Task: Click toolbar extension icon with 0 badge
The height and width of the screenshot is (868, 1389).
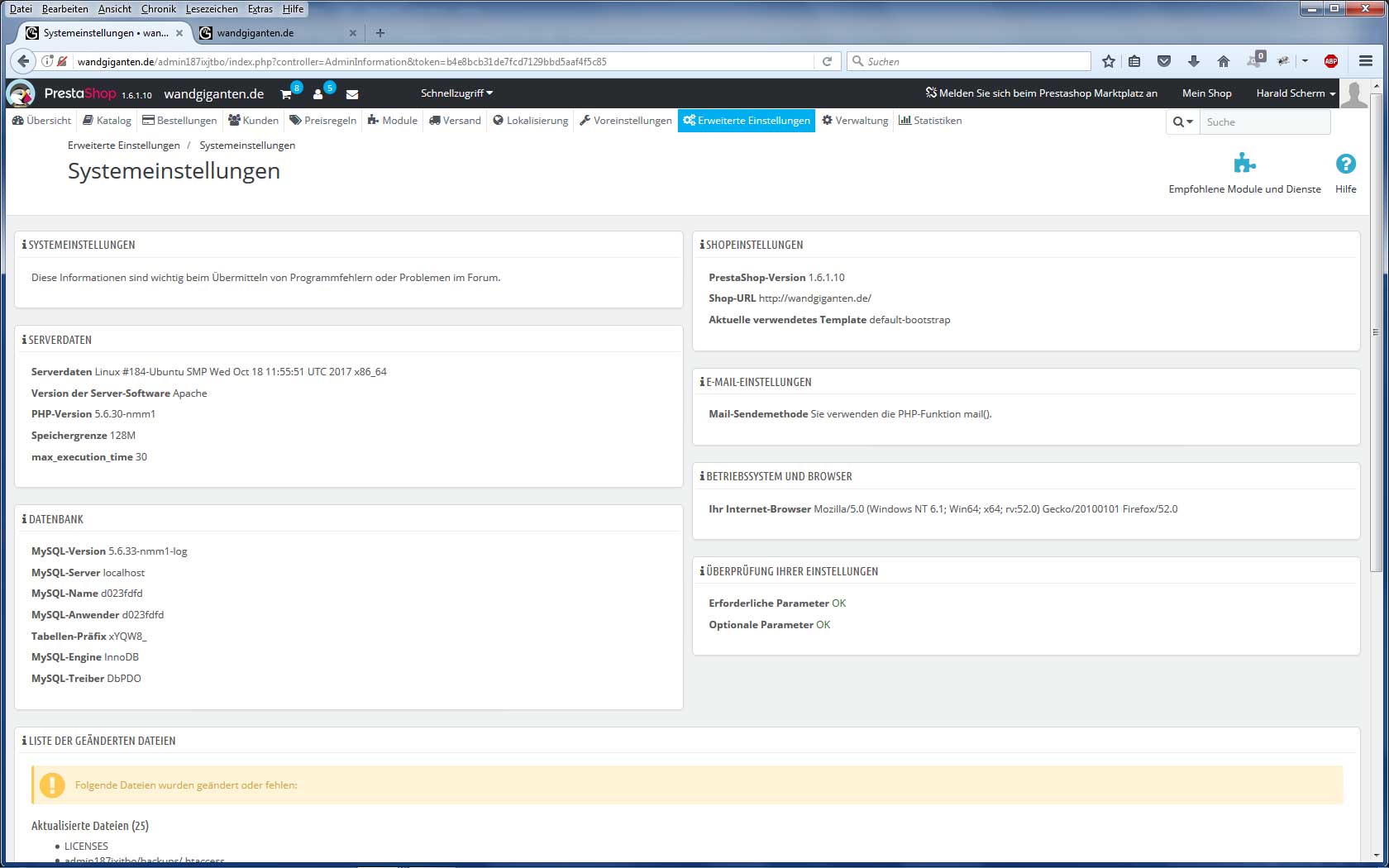Action: [1256, 60]
